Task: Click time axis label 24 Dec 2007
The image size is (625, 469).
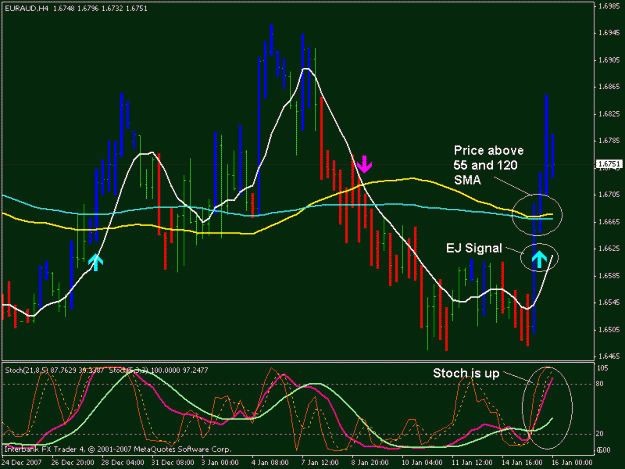Action: point(22,463)
